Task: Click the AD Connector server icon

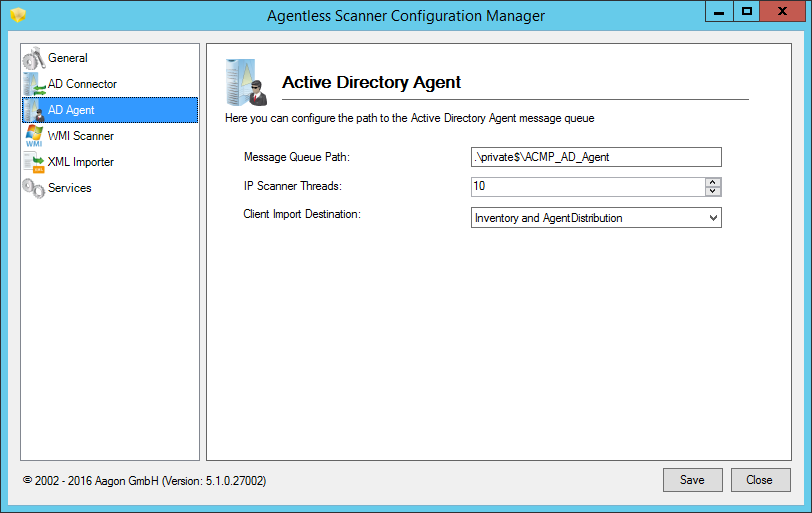Action: pos(34,84)
